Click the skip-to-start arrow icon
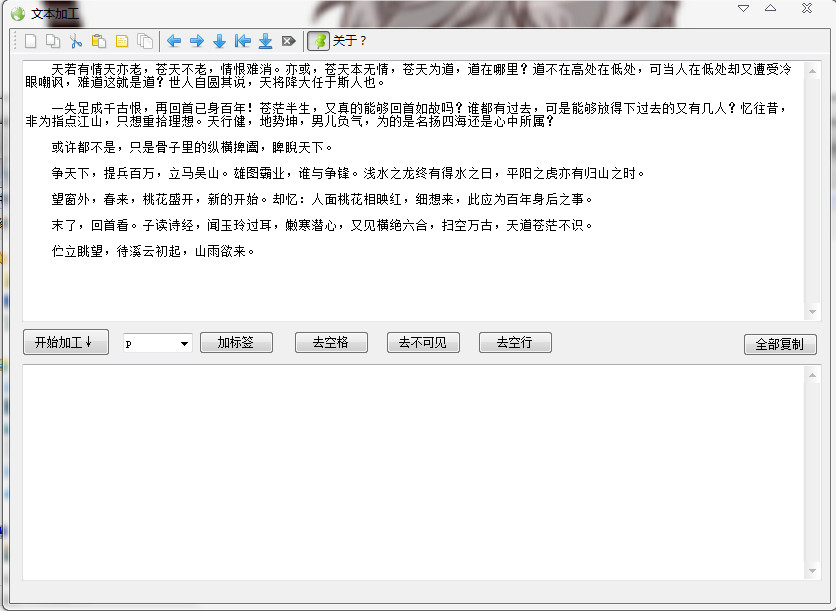836x611 pixels. [241, 41]
